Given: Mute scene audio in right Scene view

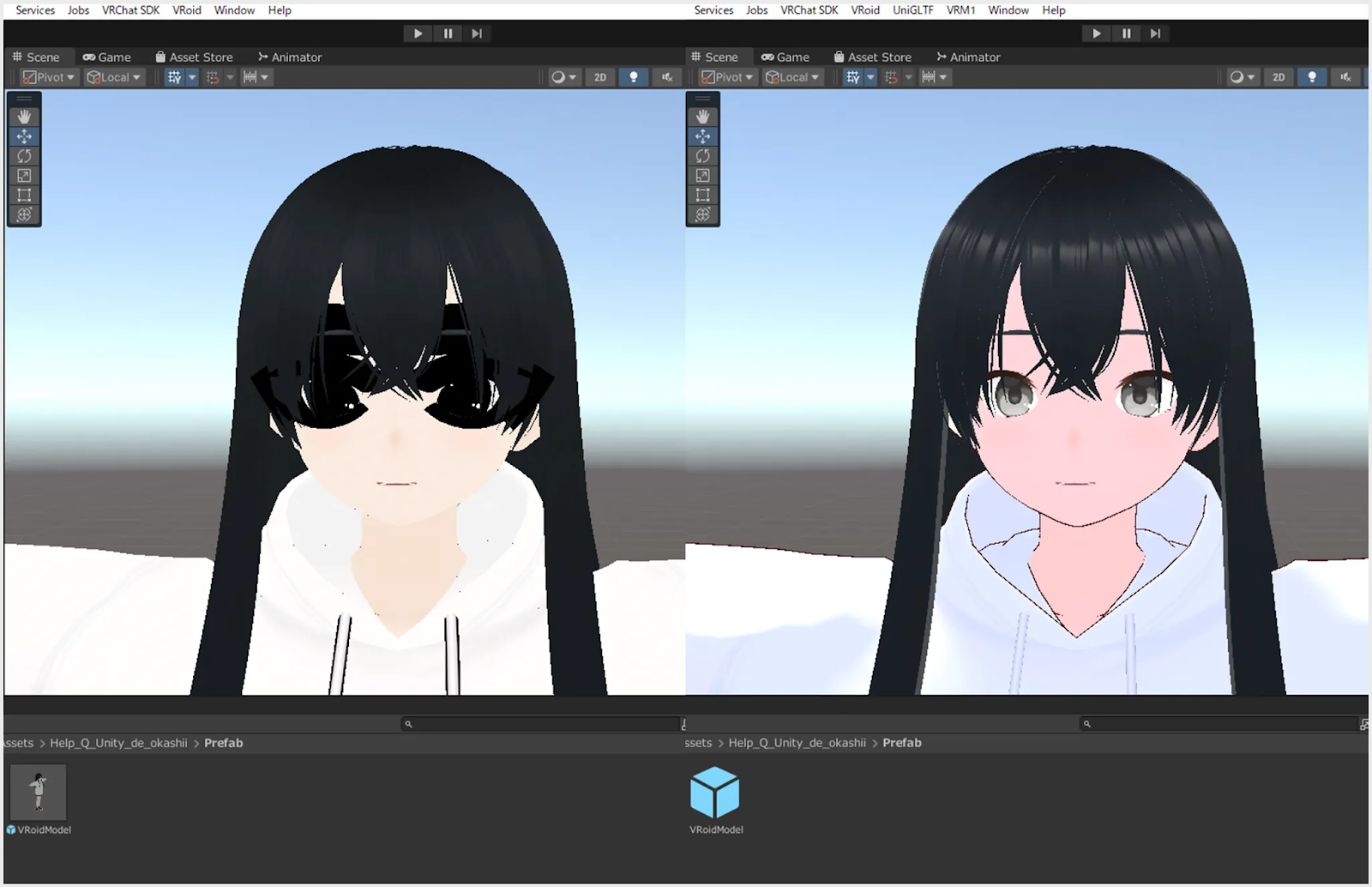Looking at the screenshot, I should pyautogui.click(x=1346, y=76).
